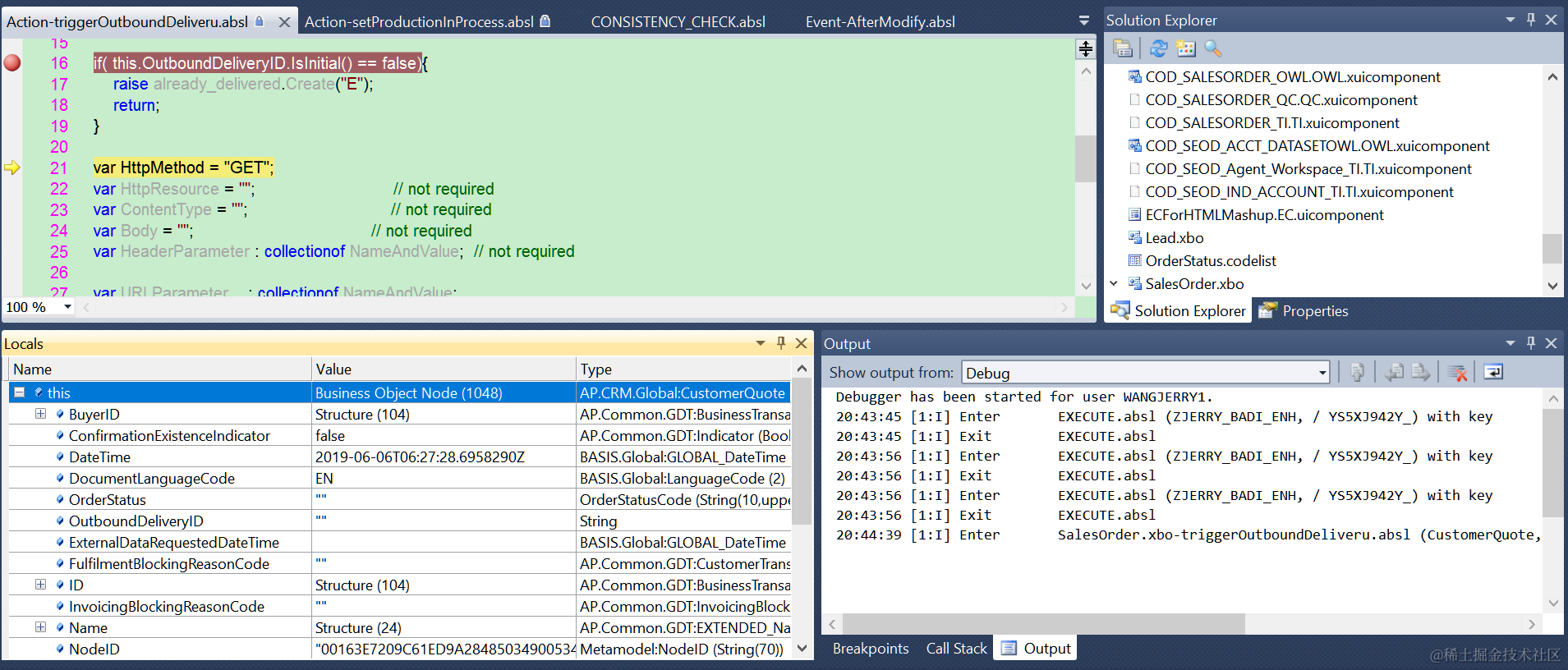1568x670 pixels.
Task: Open the Properties tab
Action: (x=1304, y=310)
